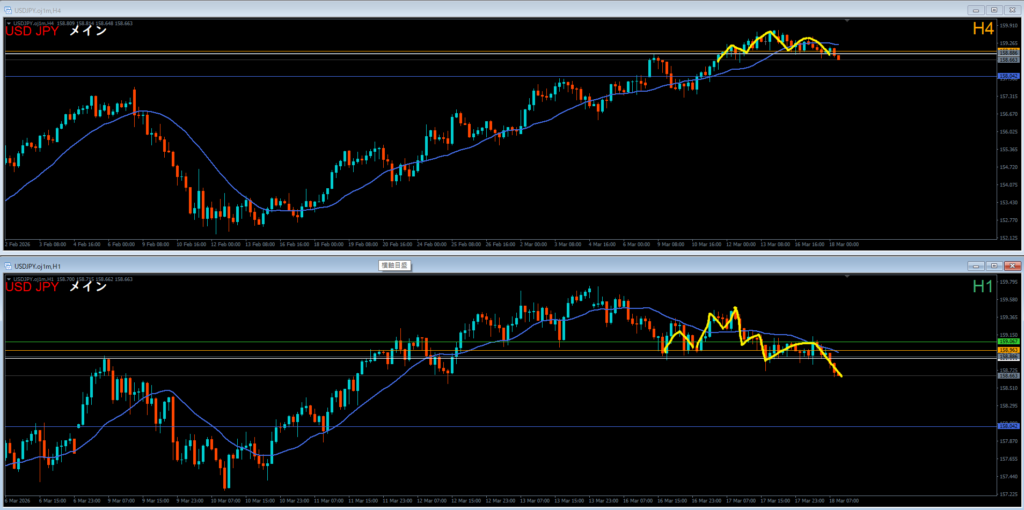Click the blue 158.042 price tag in H4 chart
Image resolution: width=1024 pixels, height=510 pixels.
tap(1007, 76)
